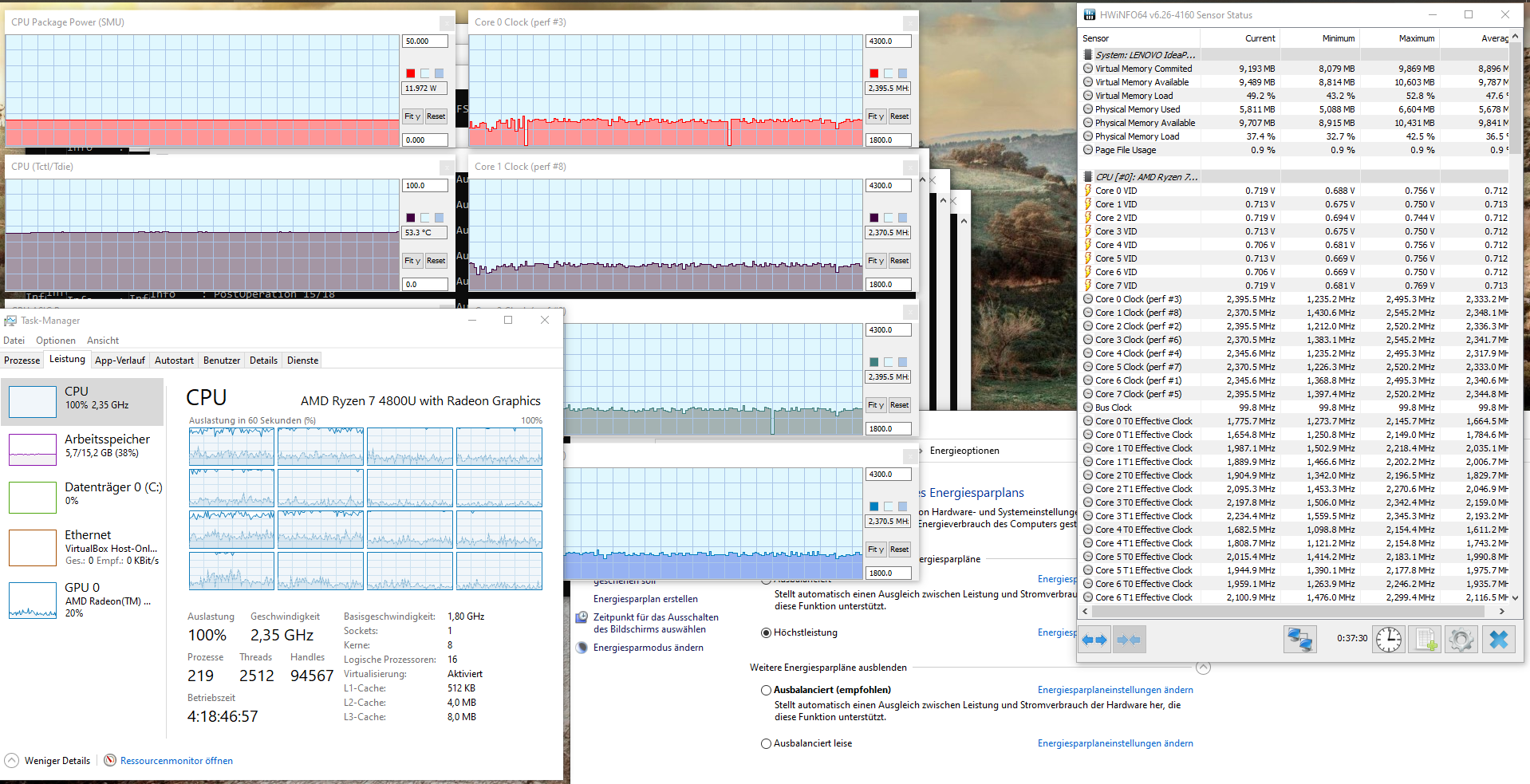Screen dimensions: 1530x784
Task: Start logging with the report-sheet icon in HWiNFO
Action: pyautogui.click(x=1426, y=639)
